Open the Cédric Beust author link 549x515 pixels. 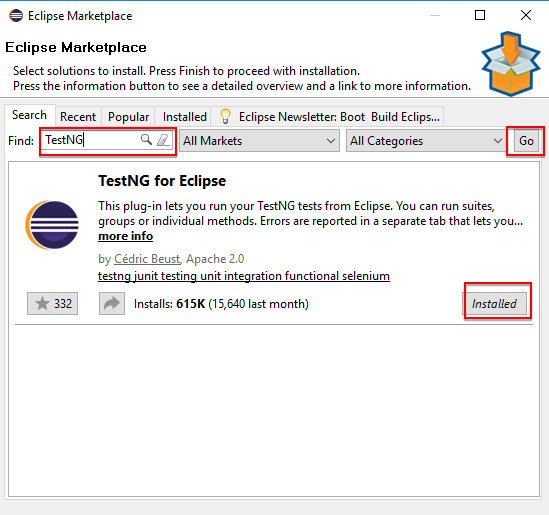pos(147,259)
